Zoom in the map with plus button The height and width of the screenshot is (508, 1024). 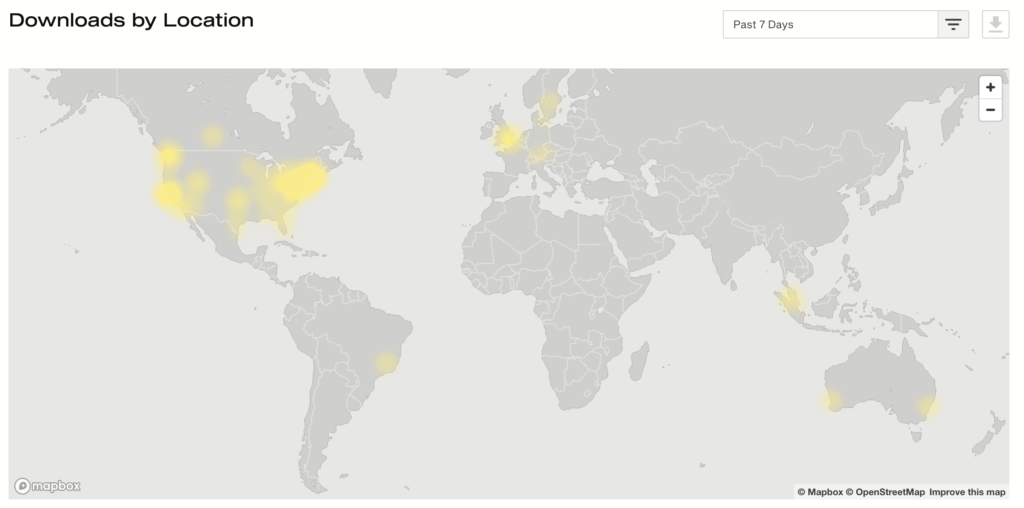[x=990, y=87]
